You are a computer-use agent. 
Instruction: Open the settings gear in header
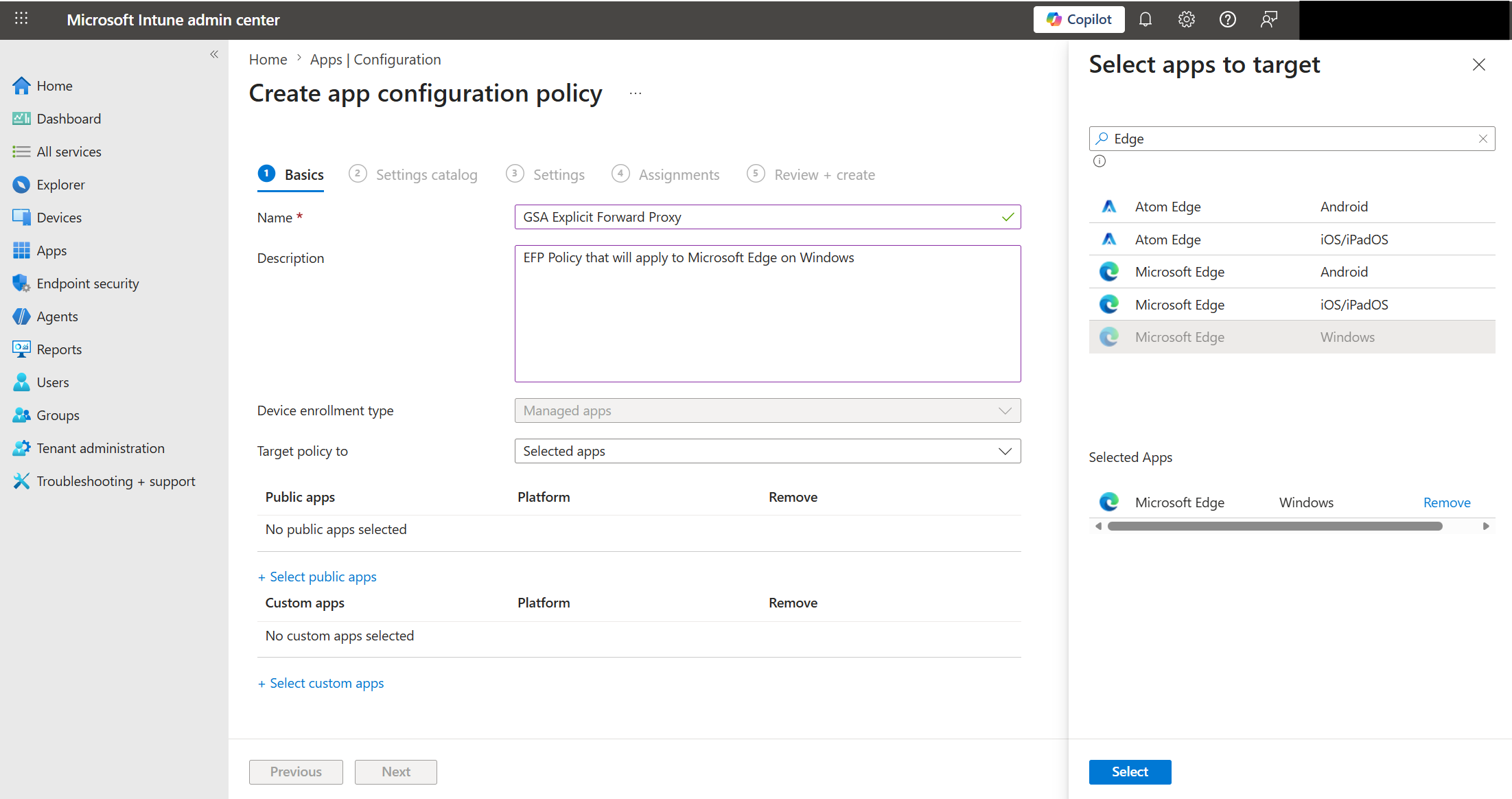(x=1187, y=19)
